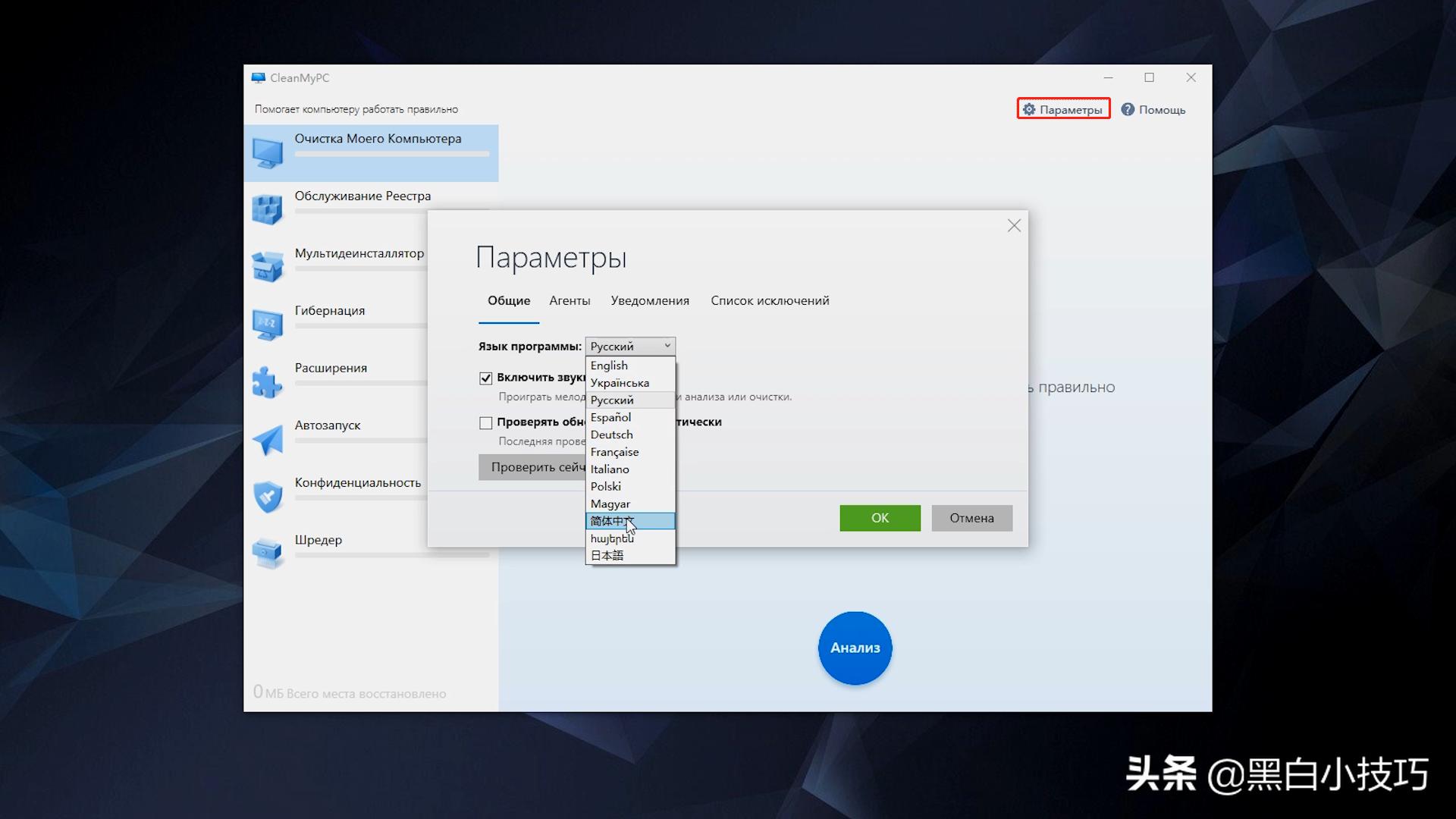Switch to the Агенты tab

tap(570, 300)
